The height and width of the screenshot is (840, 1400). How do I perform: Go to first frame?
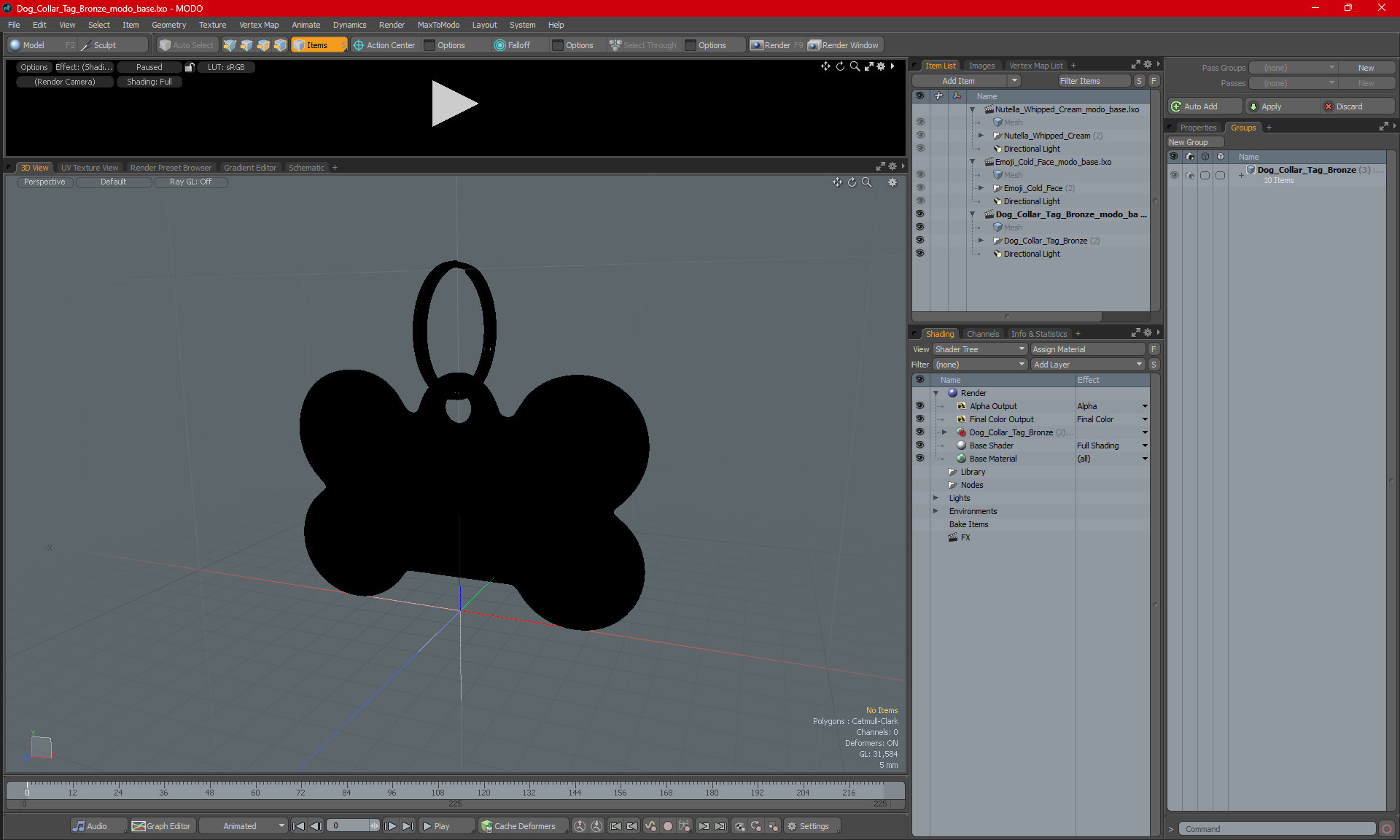(298, 826)
